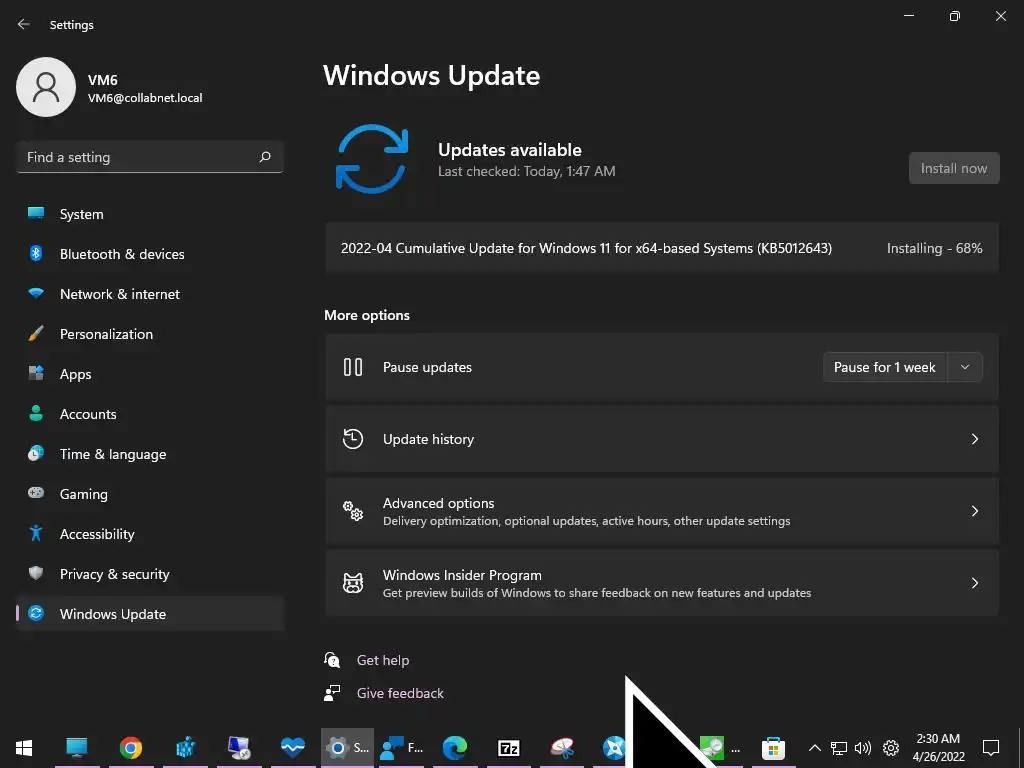Click the Last checked: Today, 1:47 AM text
Viewport: 1024px width, 768px height.
click(526, 171)
